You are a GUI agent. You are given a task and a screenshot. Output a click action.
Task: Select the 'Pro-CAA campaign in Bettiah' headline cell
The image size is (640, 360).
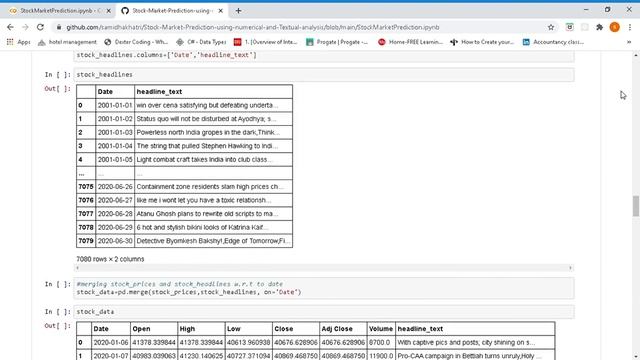point(475,356)
